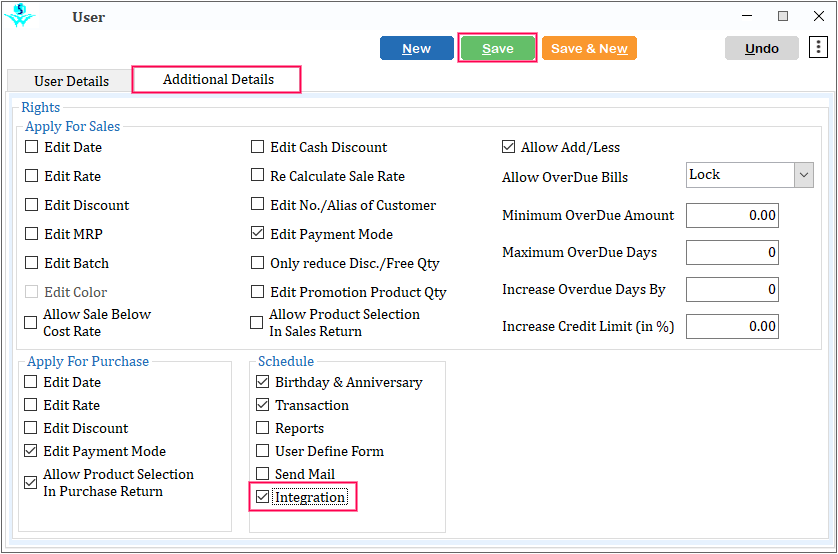This screenshot has width=838, height=554.
Task: Tick Edit Discount under Apply For Purchase
Action: tap(30, 427)
